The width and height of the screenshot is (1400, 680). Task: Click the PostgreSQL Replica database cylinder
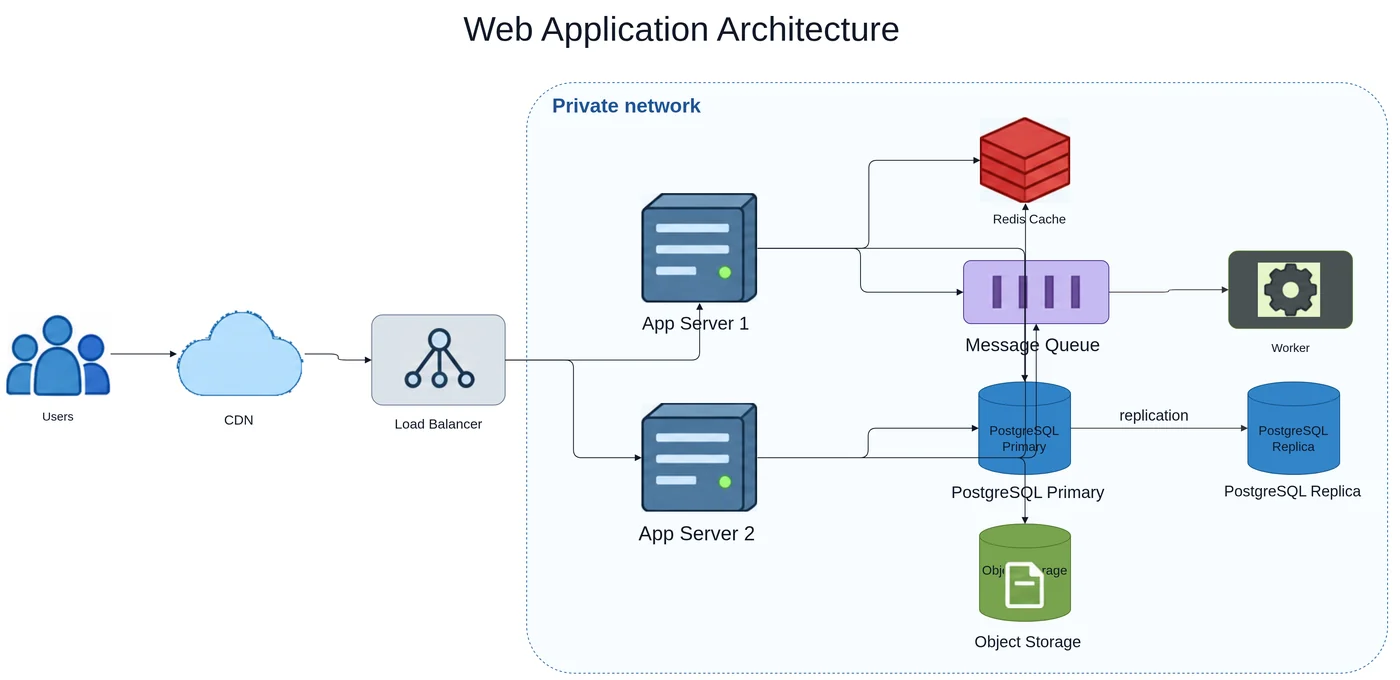point(1293,428)
